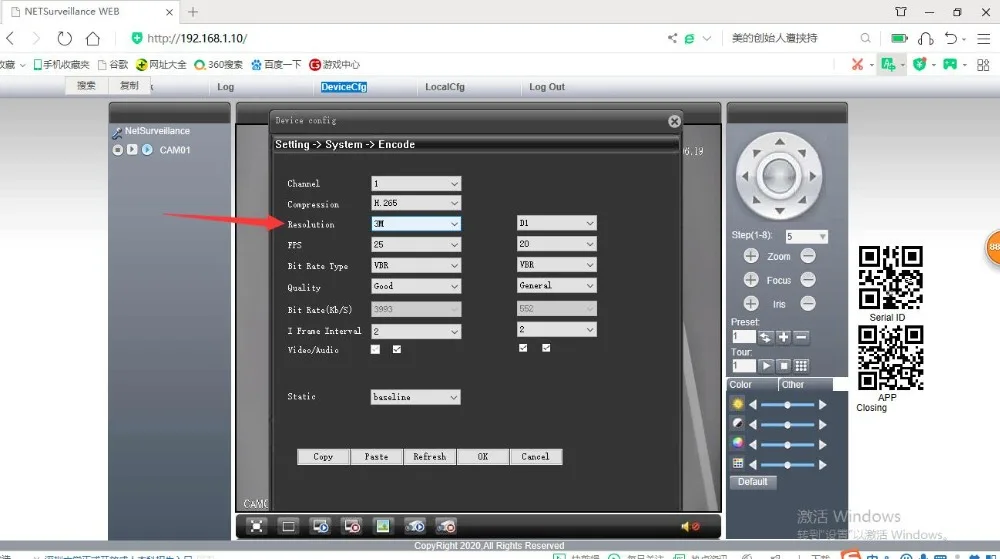Toggle the audio speaker icon

690,526
